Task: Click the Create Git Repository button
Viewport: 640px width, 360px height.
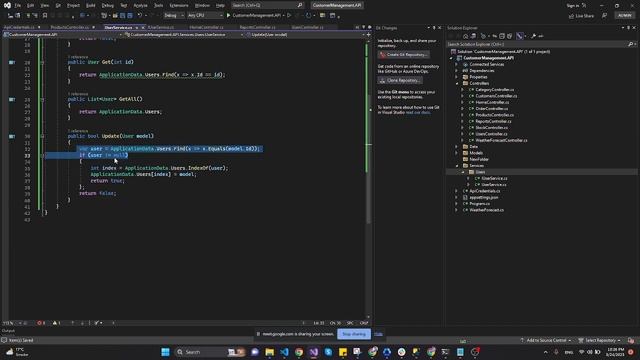Action: (x=403, y=55)
